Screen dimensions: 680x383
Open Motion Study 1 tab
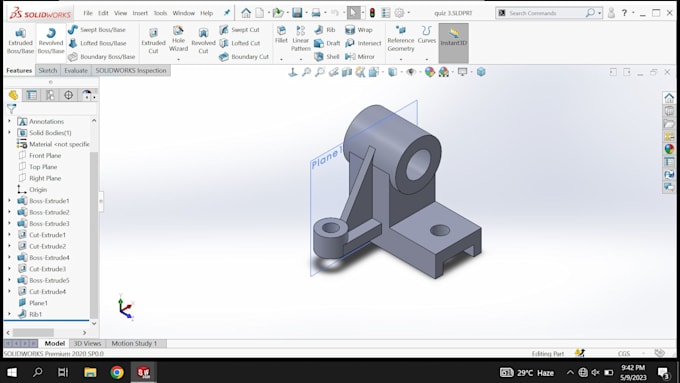134,343
